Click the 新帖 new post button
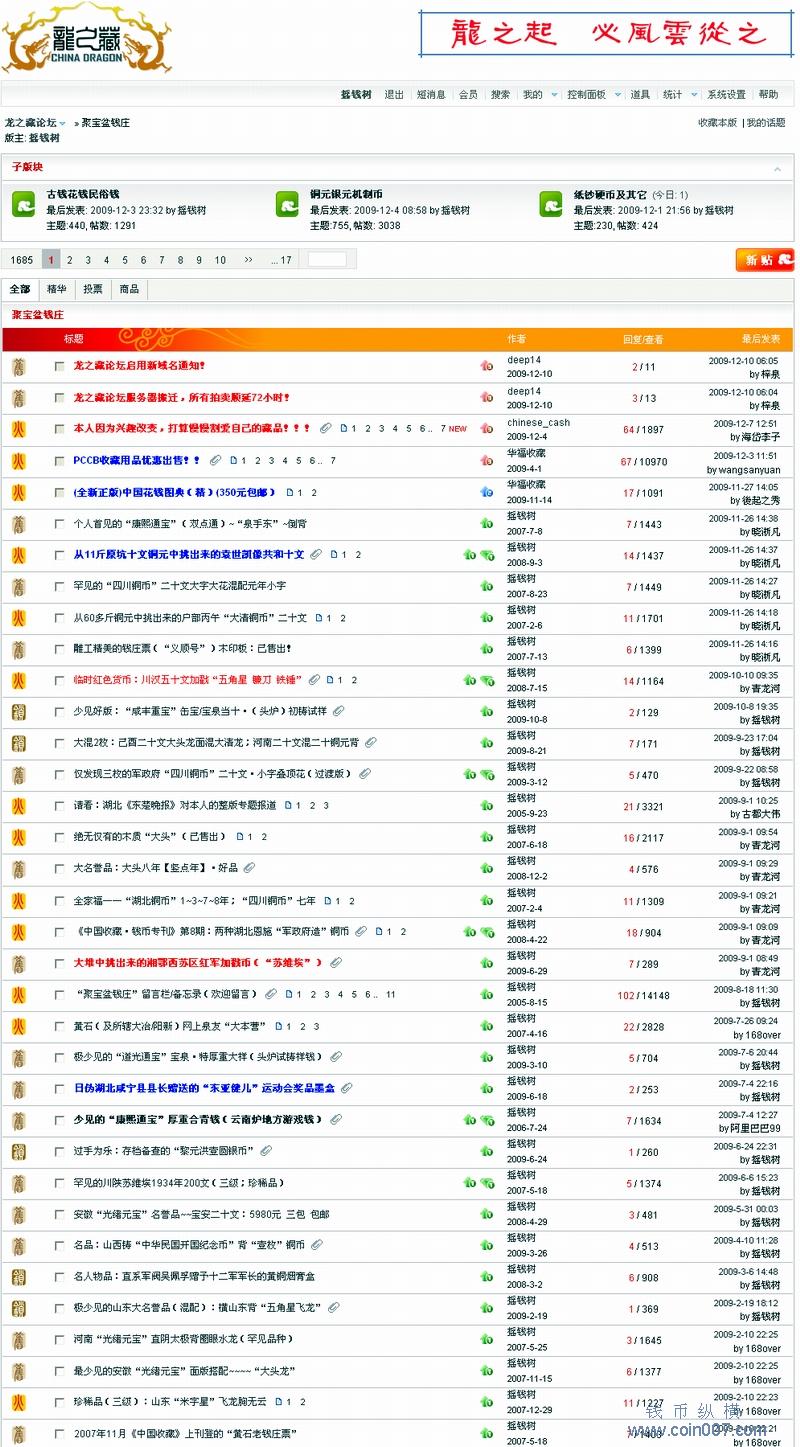The image size is (800, 1447). point(765,260)
